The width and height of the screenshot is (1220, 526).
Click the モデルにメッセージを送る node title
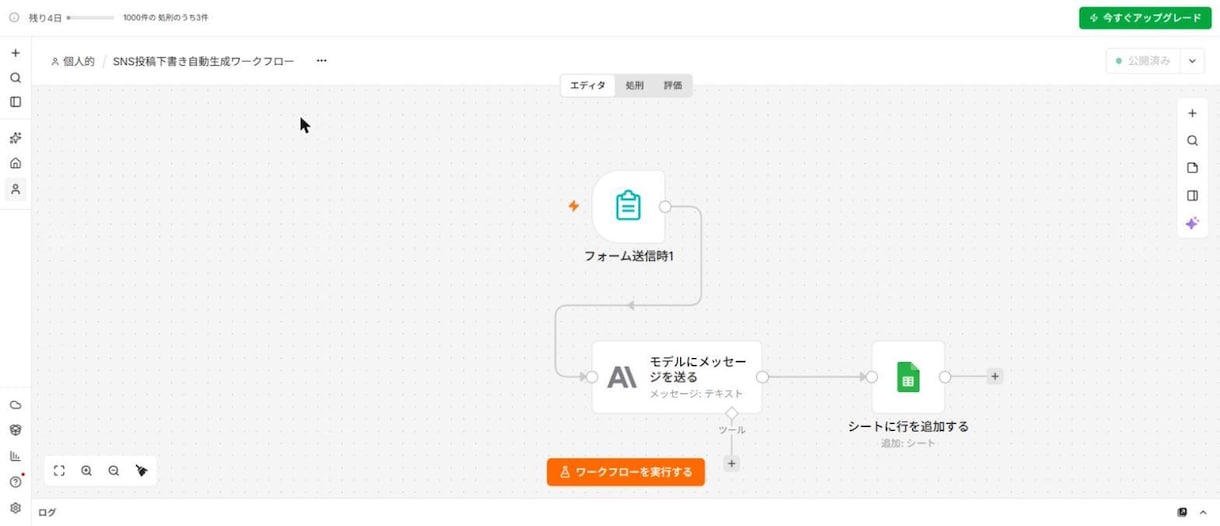pos(698,369)
